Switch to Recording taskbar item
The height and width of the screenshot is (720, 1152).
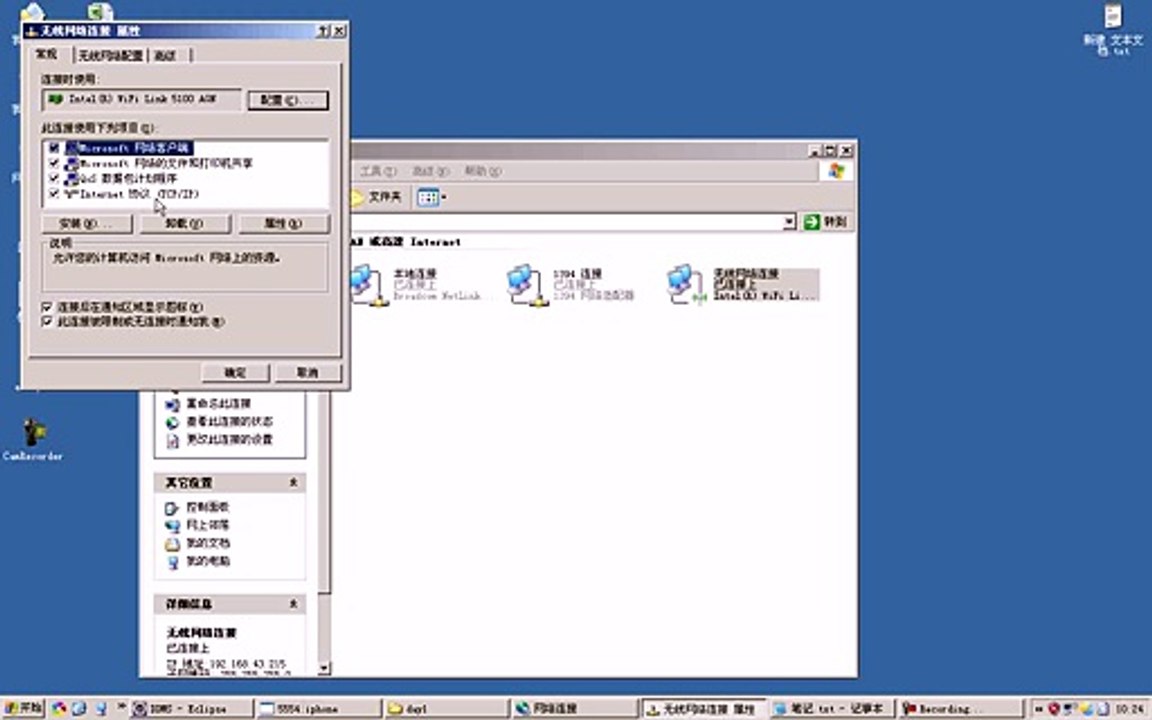[959, 709]
